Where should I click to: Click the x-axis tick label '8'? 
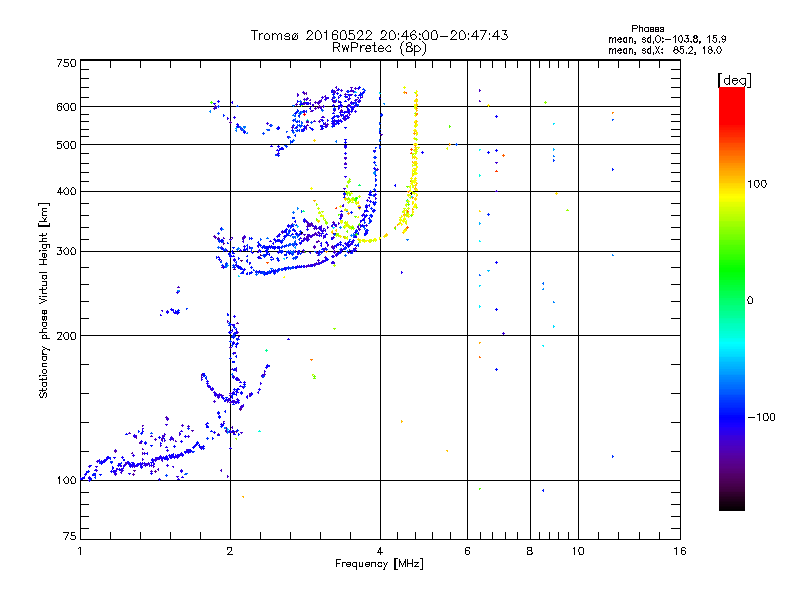click(530, 551)
